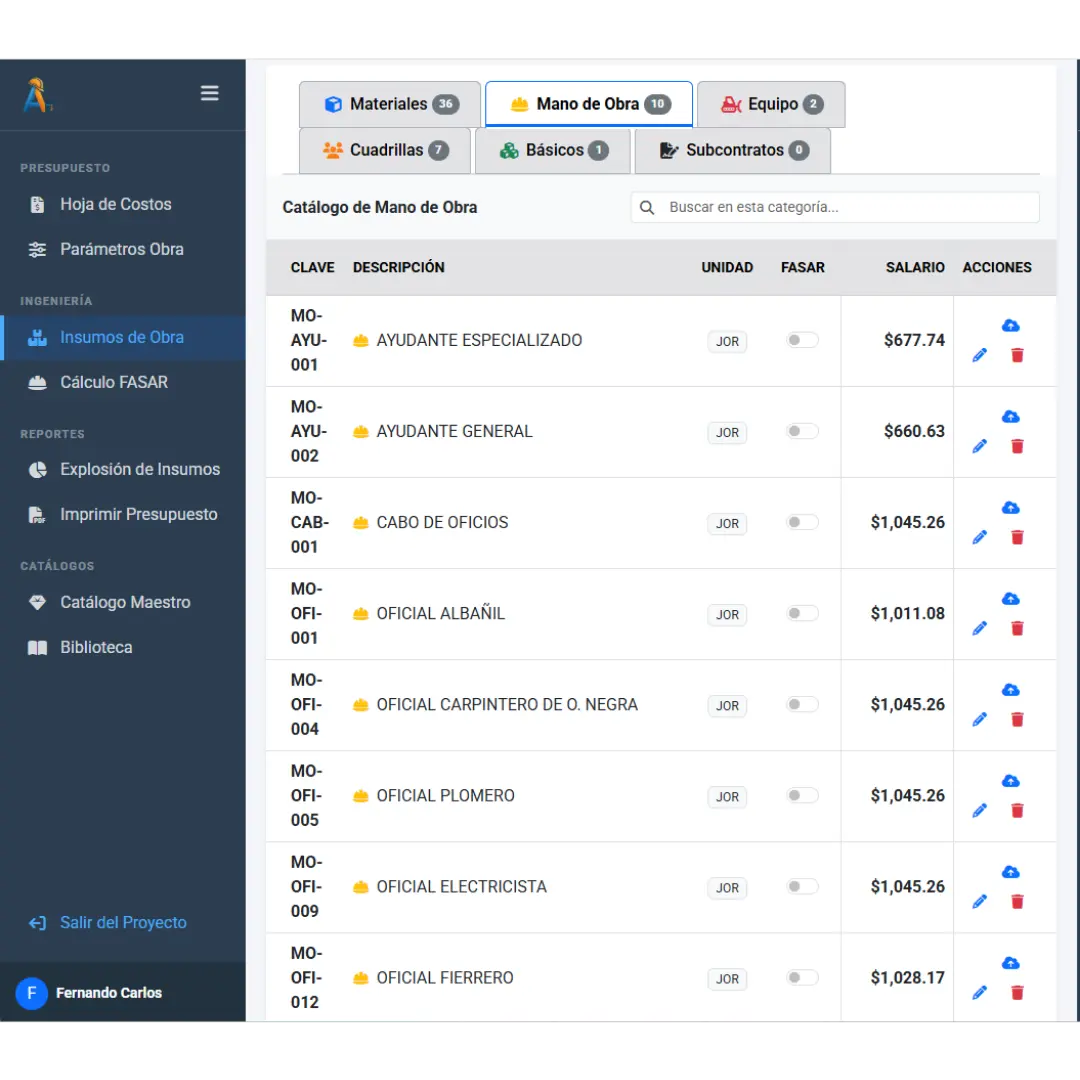1080x1080 pixels.
Task: Switch to the Materiales tab
Action: click(390, 104)
